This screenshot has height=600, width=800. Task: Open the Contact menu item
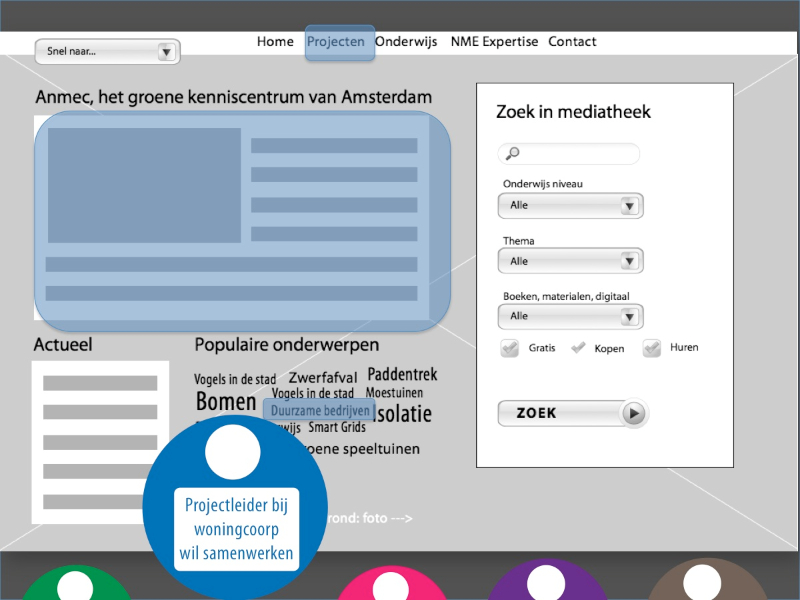(572, 42)
